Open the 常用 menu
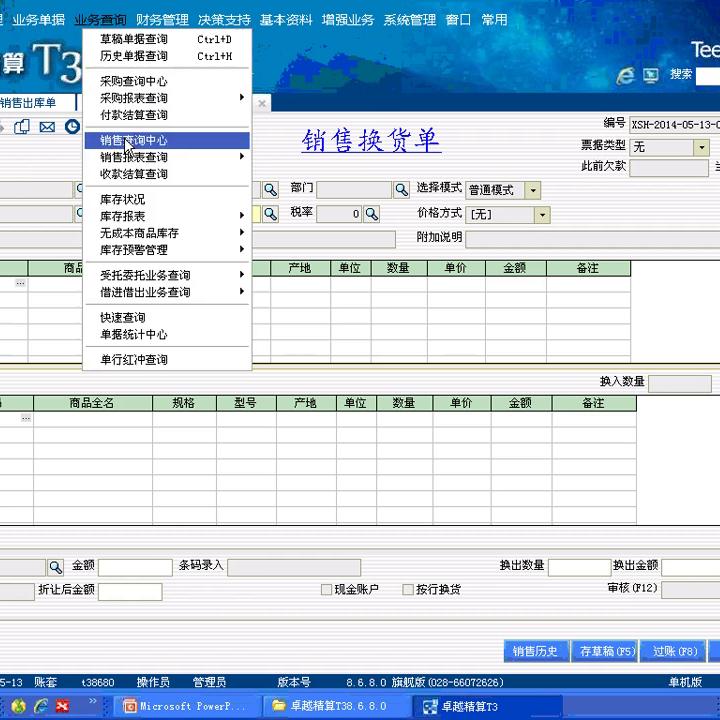The width and height of the screenshot is (720, 720). 495,20
